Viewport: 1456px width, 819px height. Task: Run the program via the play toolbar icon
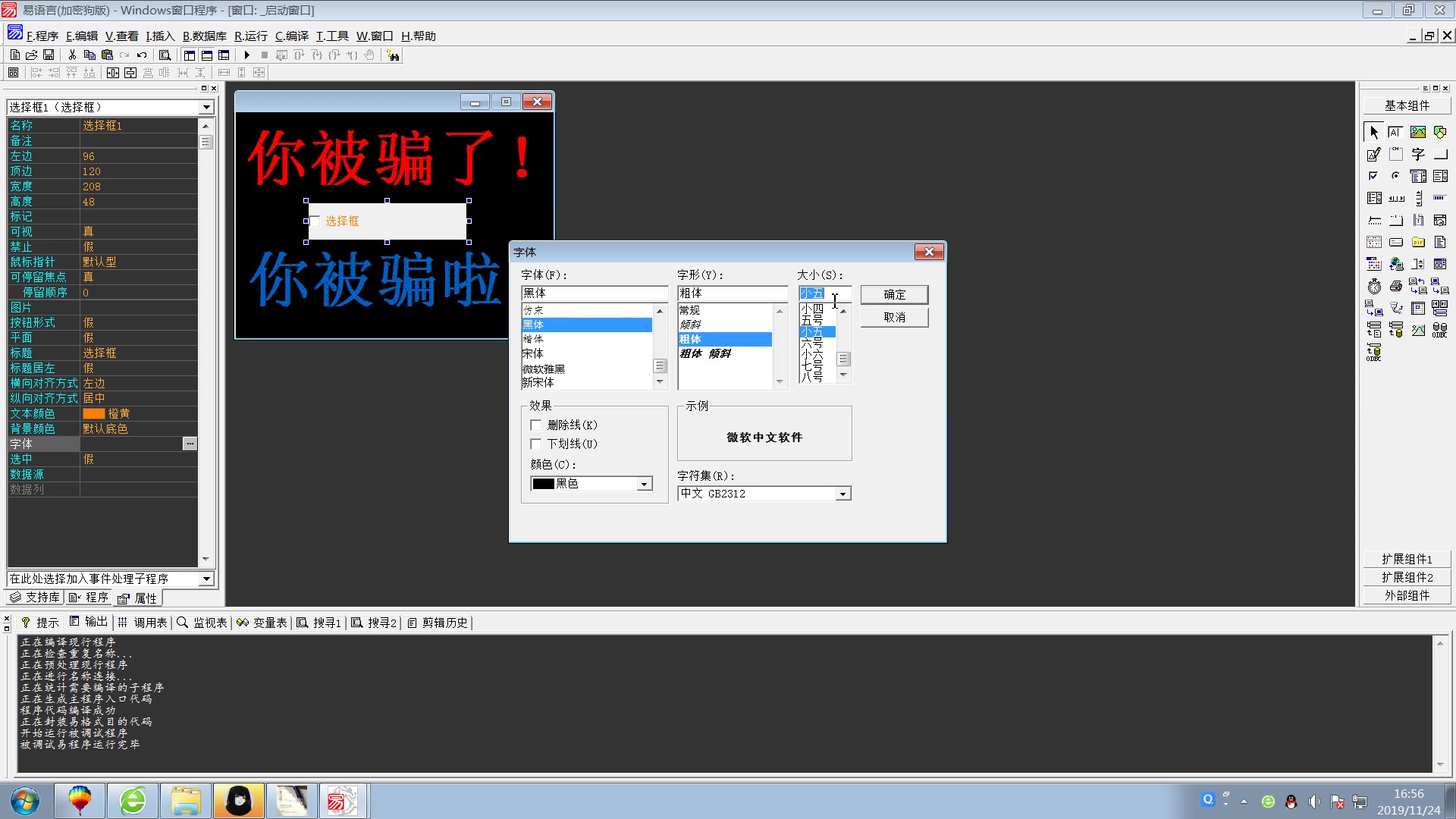246,55
